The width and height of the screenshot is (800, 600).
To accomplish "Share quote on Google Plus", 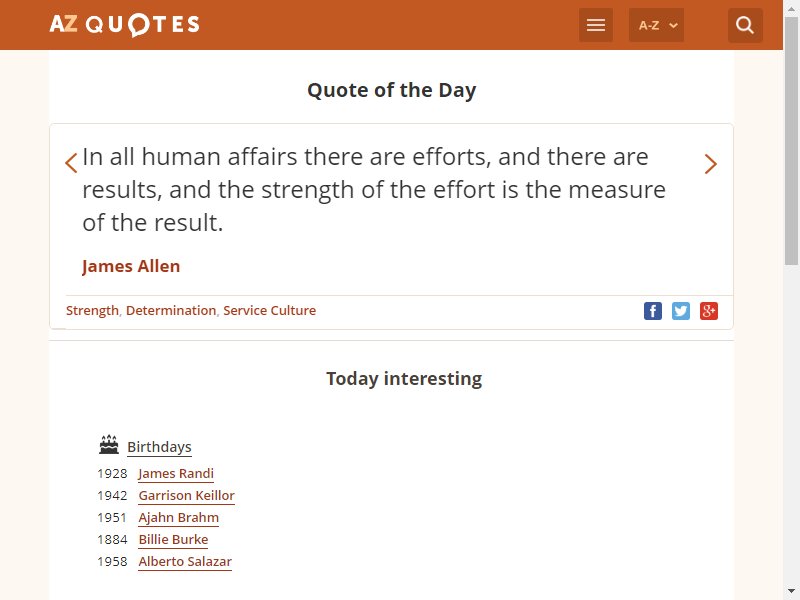I will [709, 311].
